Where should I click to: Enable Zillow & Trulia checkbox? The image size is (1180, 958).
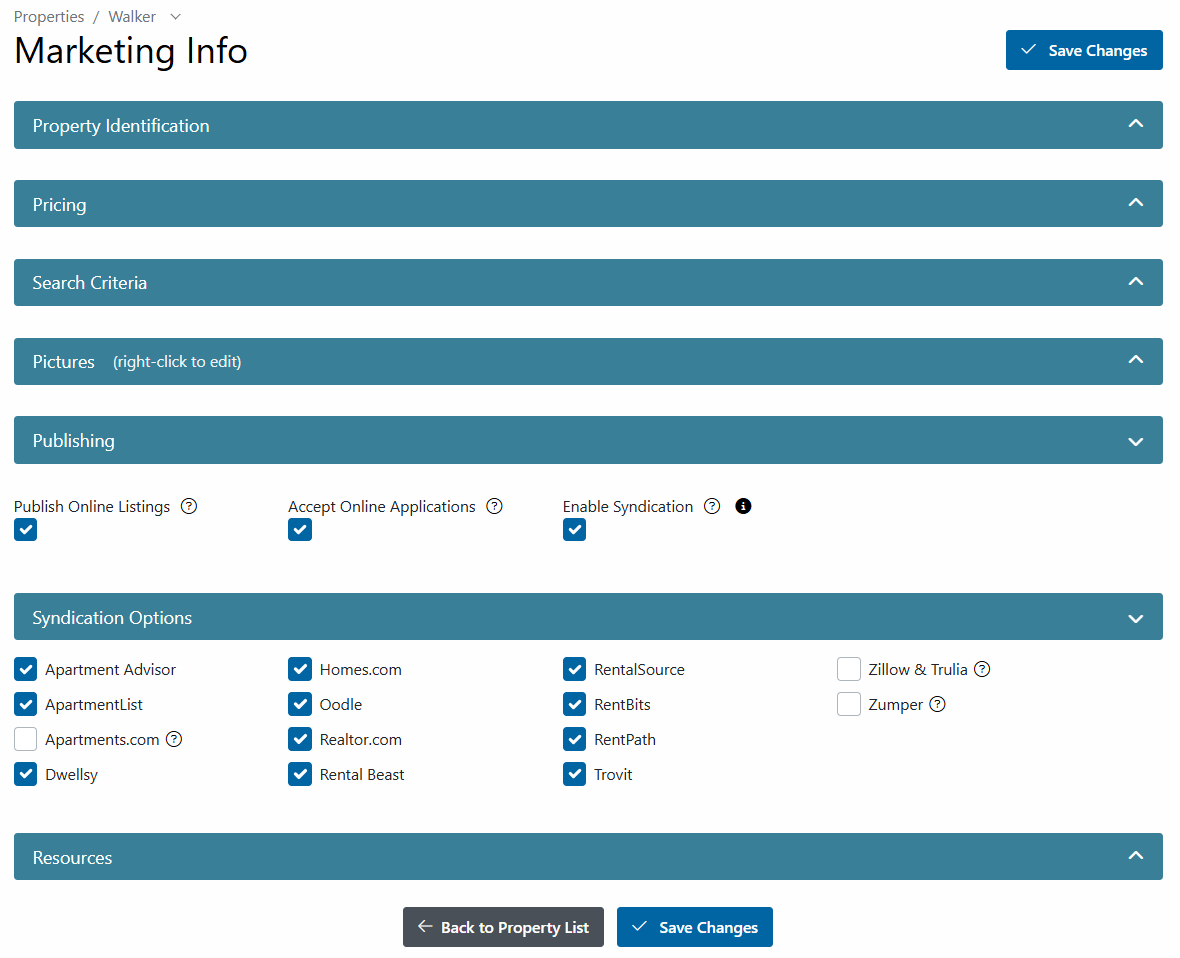tap(849, 669)
